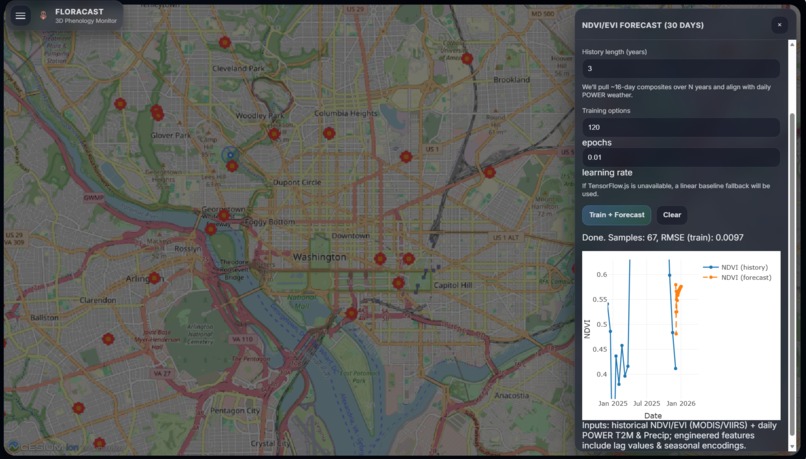Click the flower marker near Brookland top
Screen dimensions: 806x459
click(x=467, y=59)
